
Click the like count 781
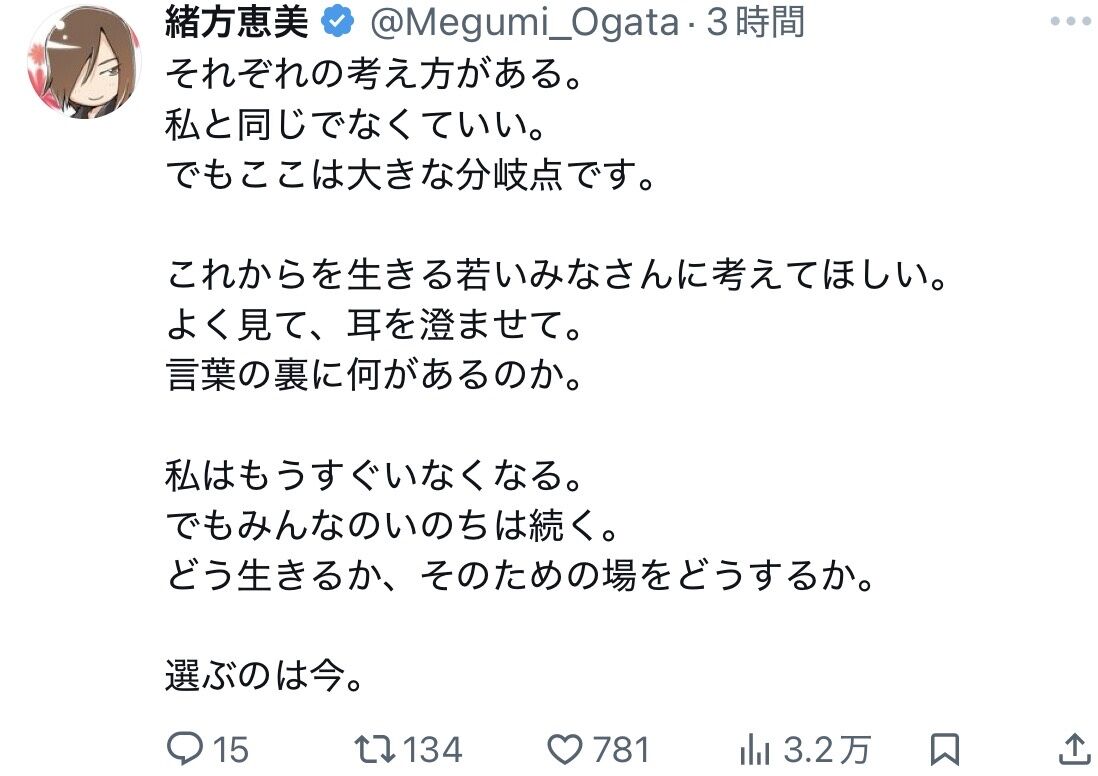tap(621, 749)
